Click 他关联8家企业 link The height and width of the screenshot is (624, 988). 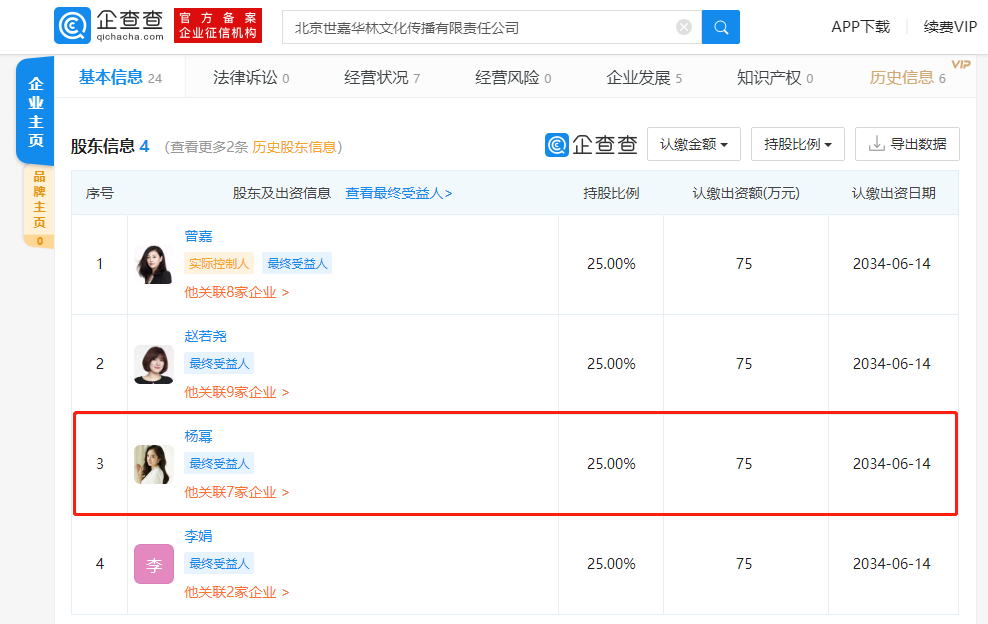point(236,292)
